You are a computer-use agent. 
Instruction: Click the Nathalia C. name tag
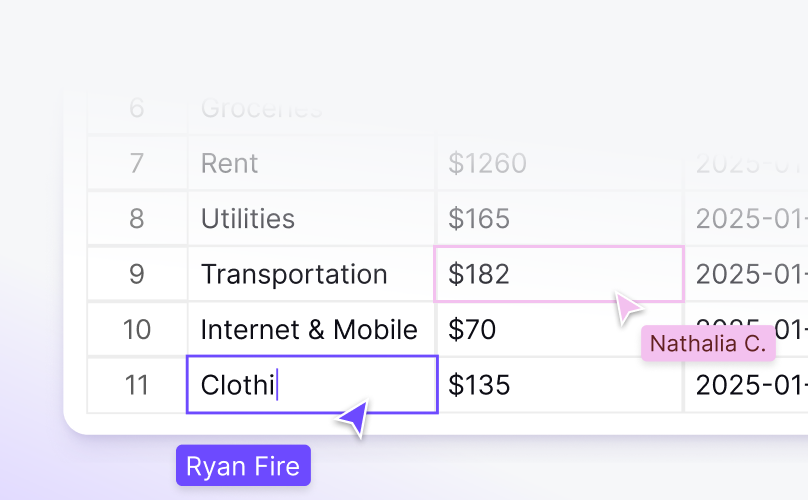pyautogui.click(x=708, y=344)
